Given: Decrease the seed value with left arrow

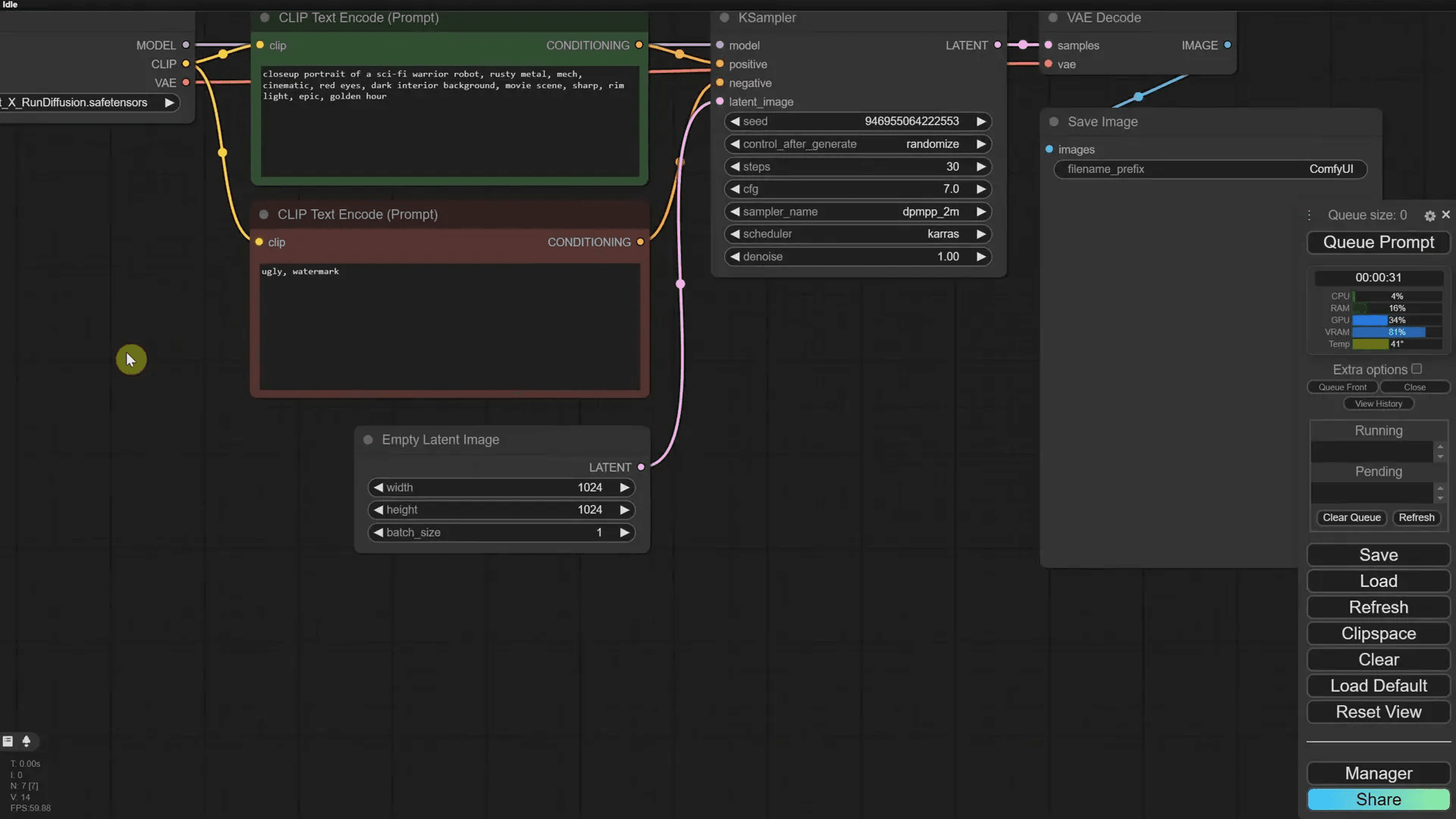Looking at the screenshot, I should [x=735, y=121].
